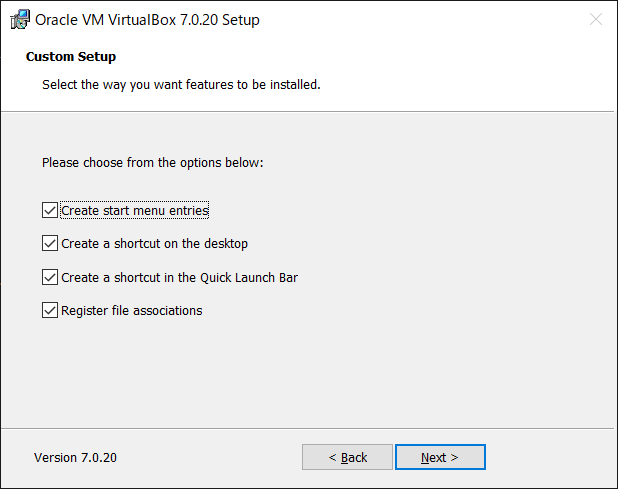
Task: Click the empty title bar area beside the title
Action: coord(414,19)
